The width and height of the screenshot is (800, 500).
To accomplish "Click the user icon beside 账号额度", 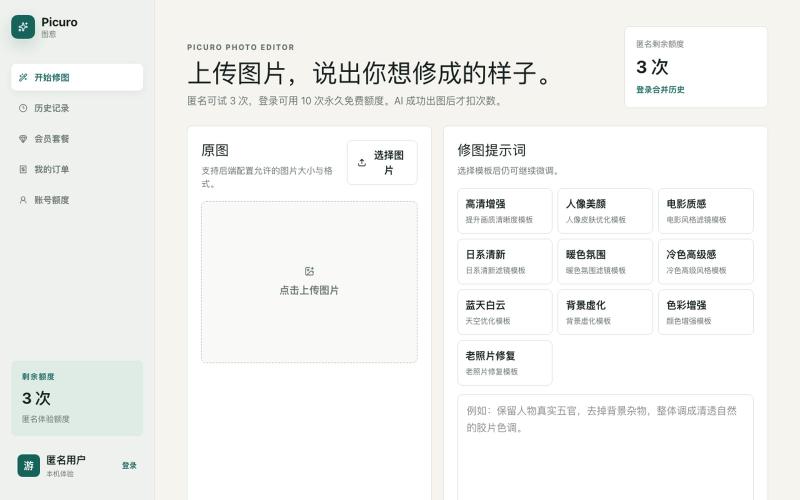I will (x=23, y=200).
